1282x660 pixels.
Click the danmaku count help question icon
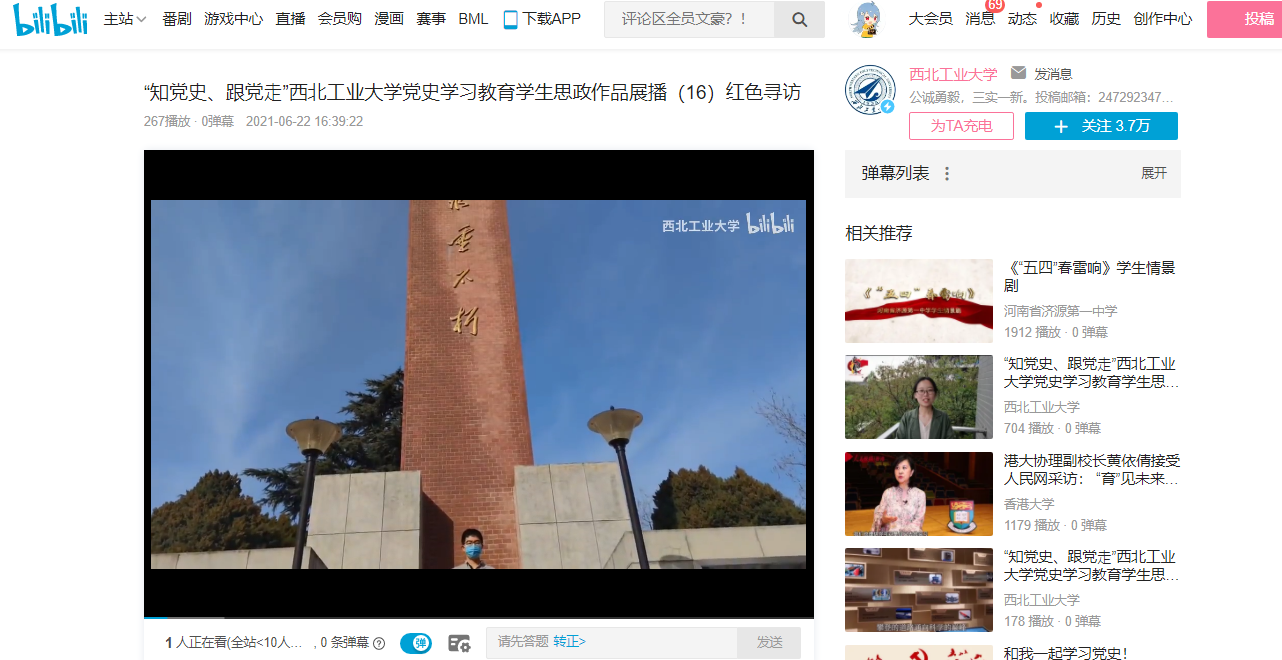pos(379,644)
